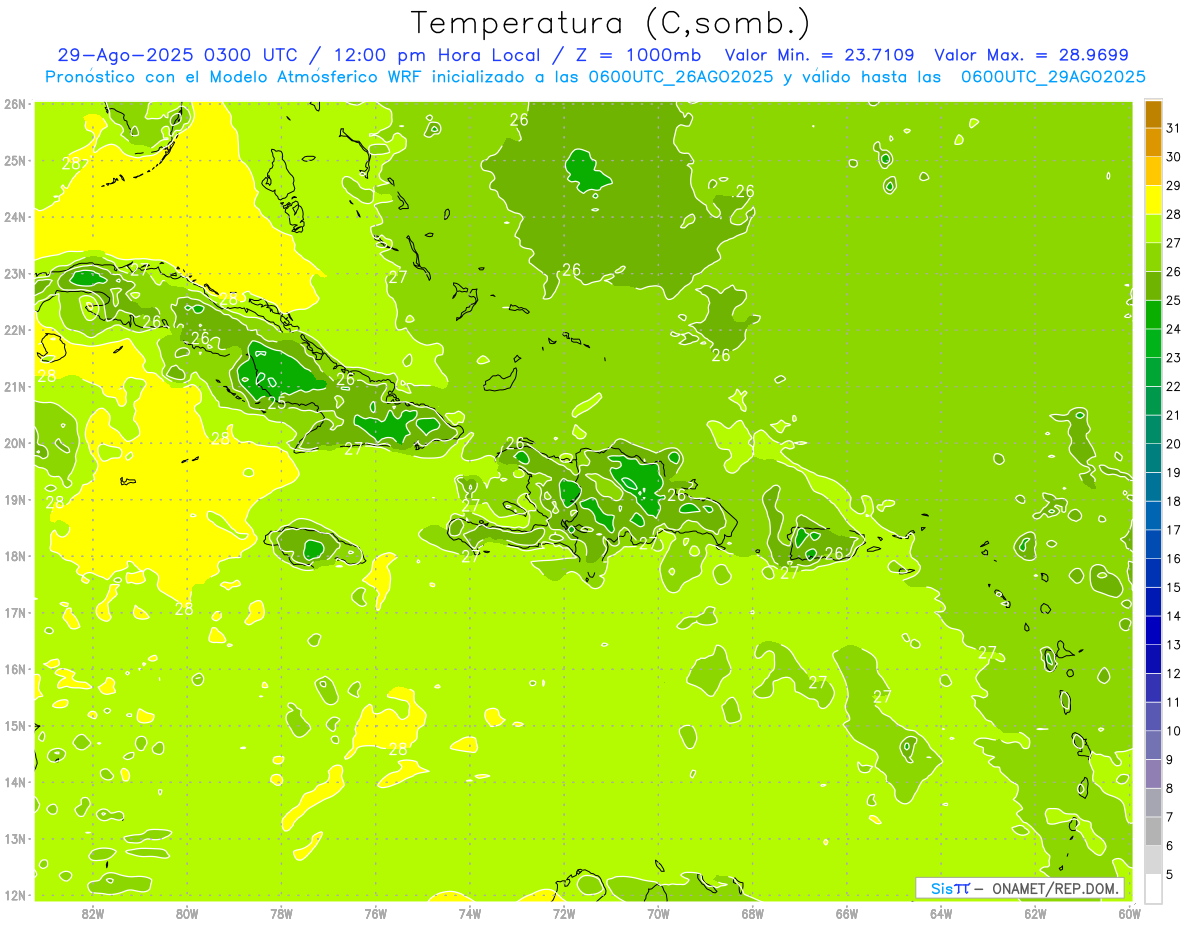Click the gray swatch between 6 and 7
The height and width of the screenshot is (927, 1200).
pos(1153,831)
